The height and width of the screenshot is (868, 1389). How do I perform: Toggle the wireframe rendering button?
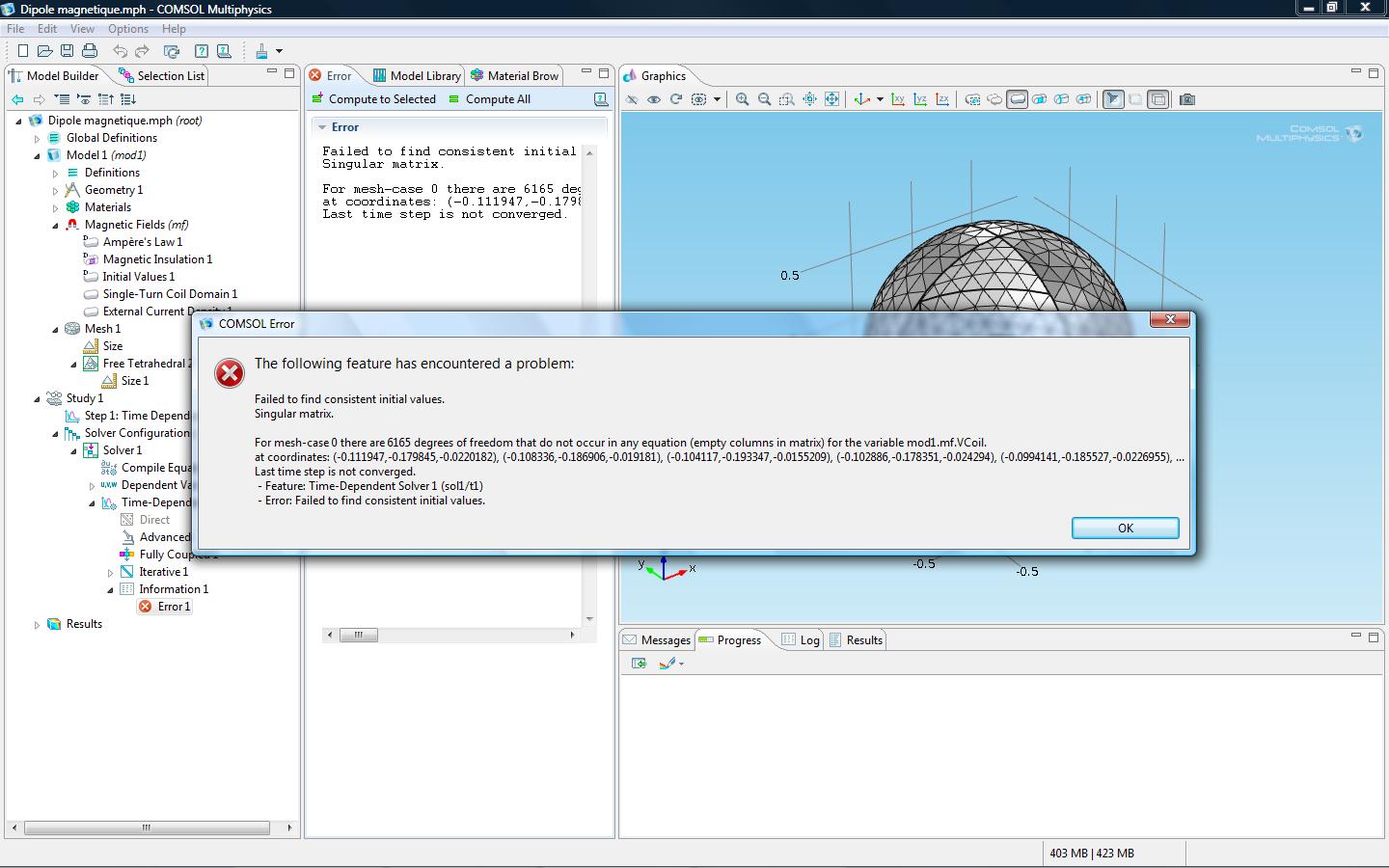pos(1158,99)
